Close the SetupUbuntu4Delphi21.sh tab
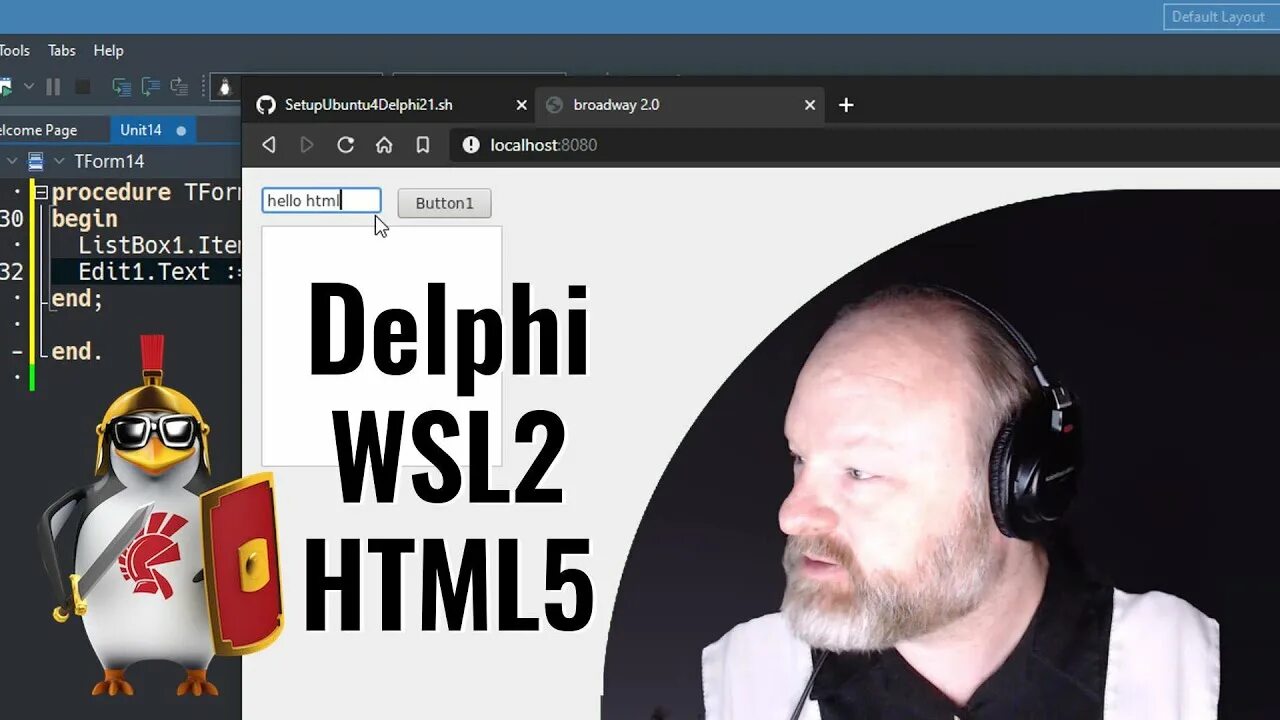 [x=521, y=105]
